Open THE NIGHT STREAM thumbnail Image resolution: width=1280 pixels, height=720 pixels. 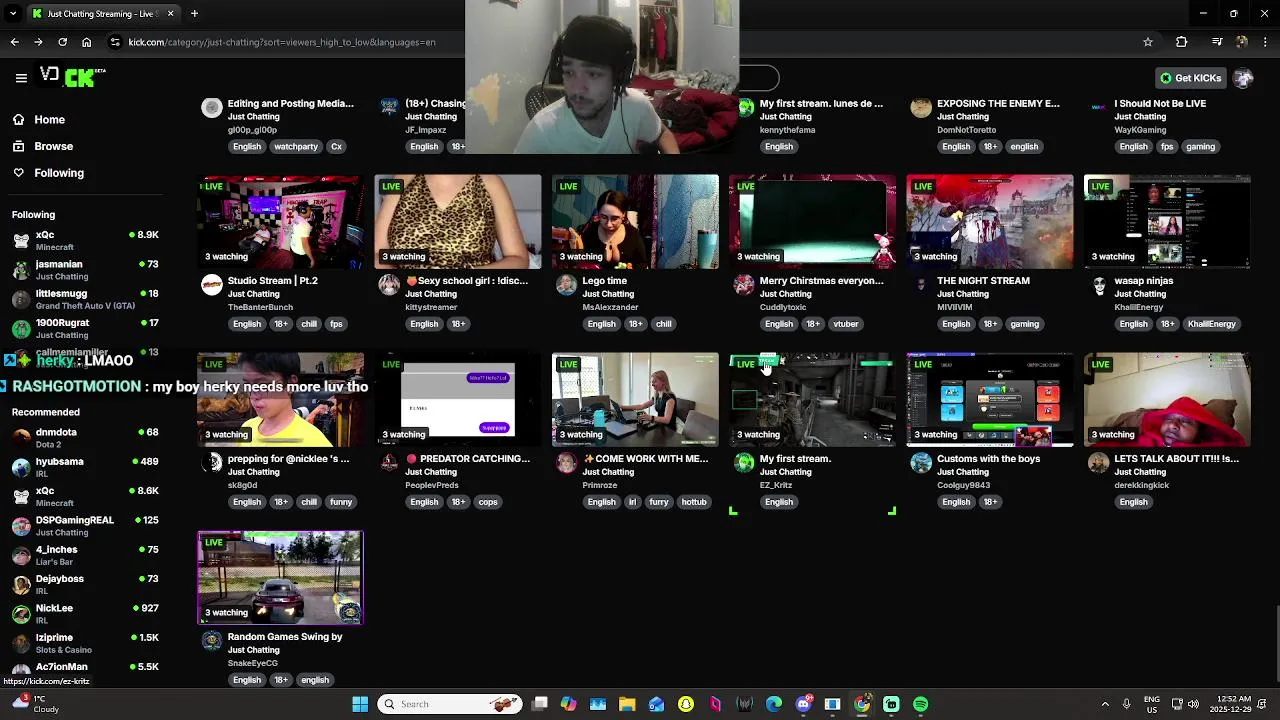pyautogui.click(x=990, y=222)
